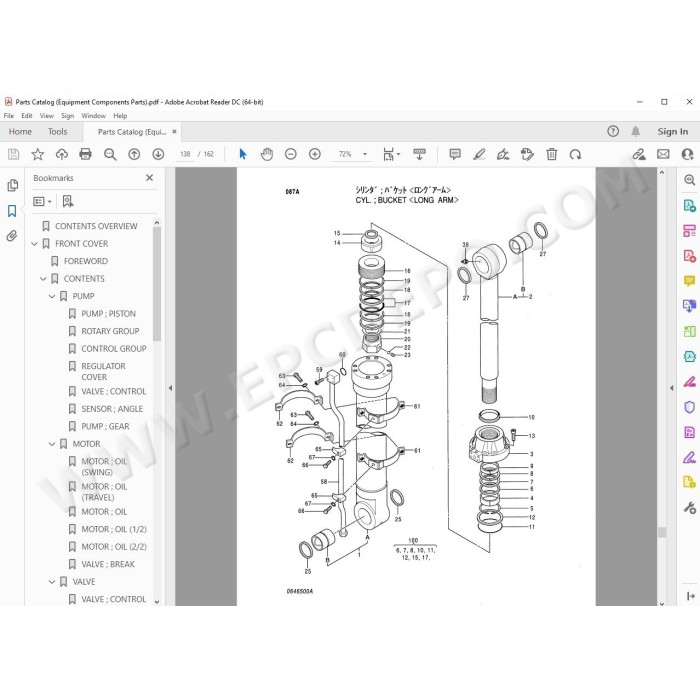700x700 pixels.
Task: Click the bookmarks panel scrollbar
Action: [157, 284]
